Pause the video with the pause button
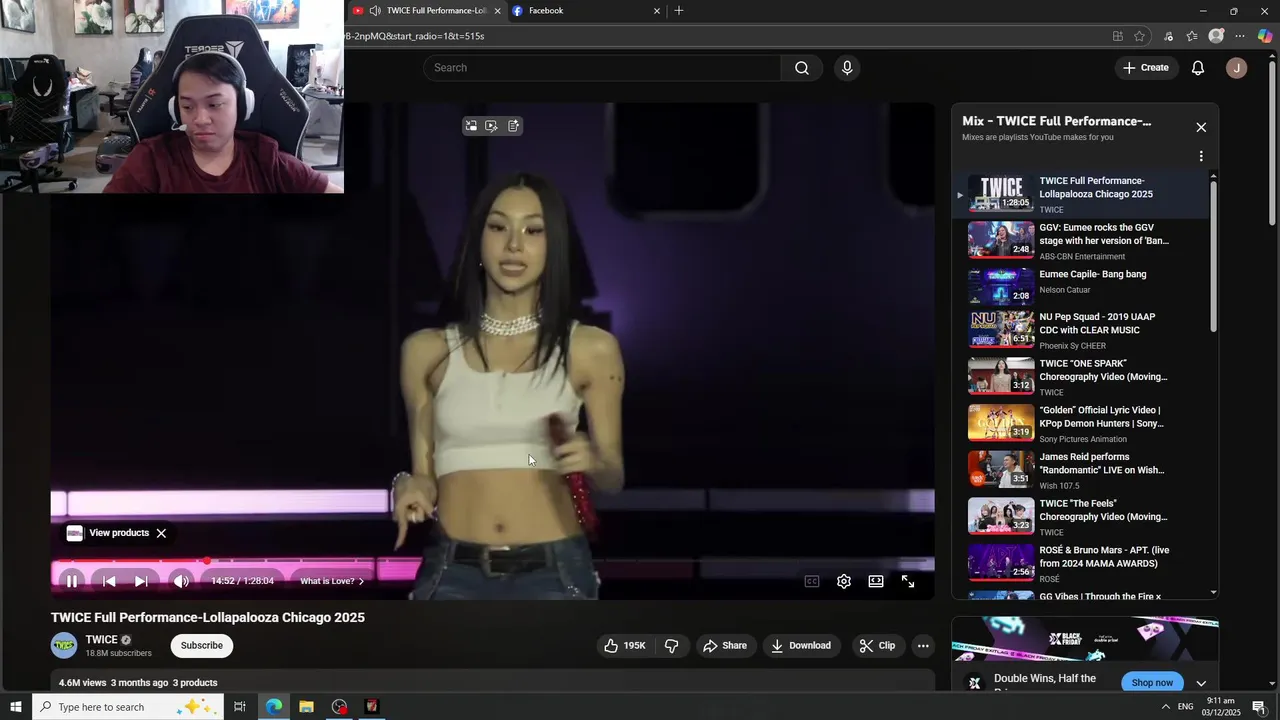This screenshot has height=720, width=1280. pos(72,581)
